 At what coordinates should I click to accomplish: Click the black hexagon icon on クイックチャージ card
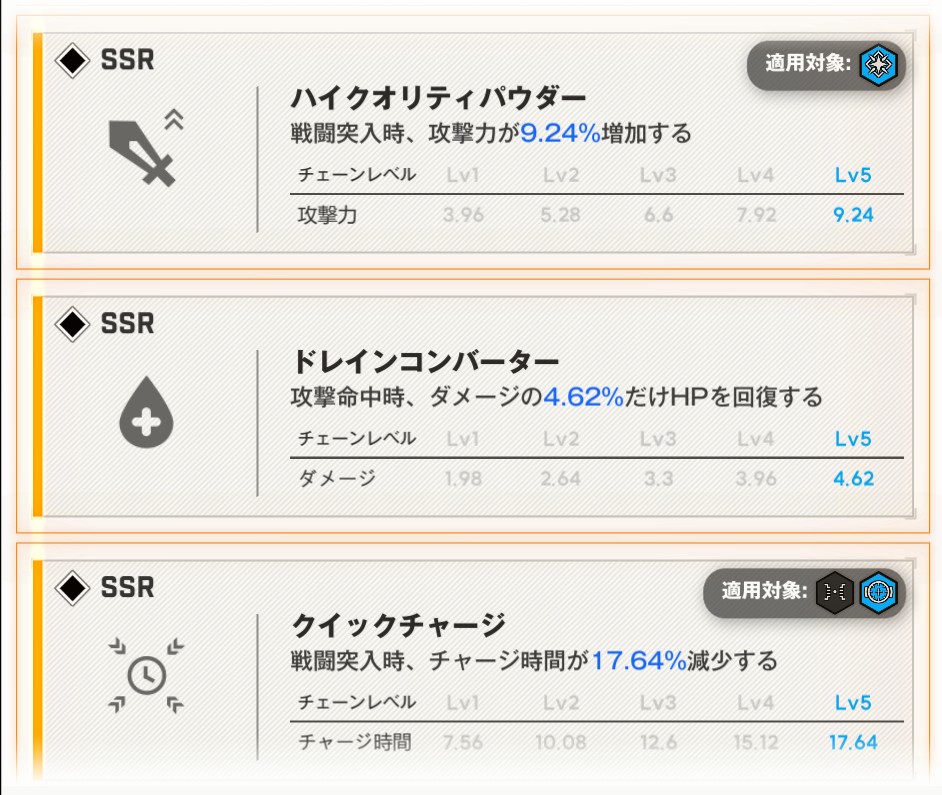pos(834,592)
